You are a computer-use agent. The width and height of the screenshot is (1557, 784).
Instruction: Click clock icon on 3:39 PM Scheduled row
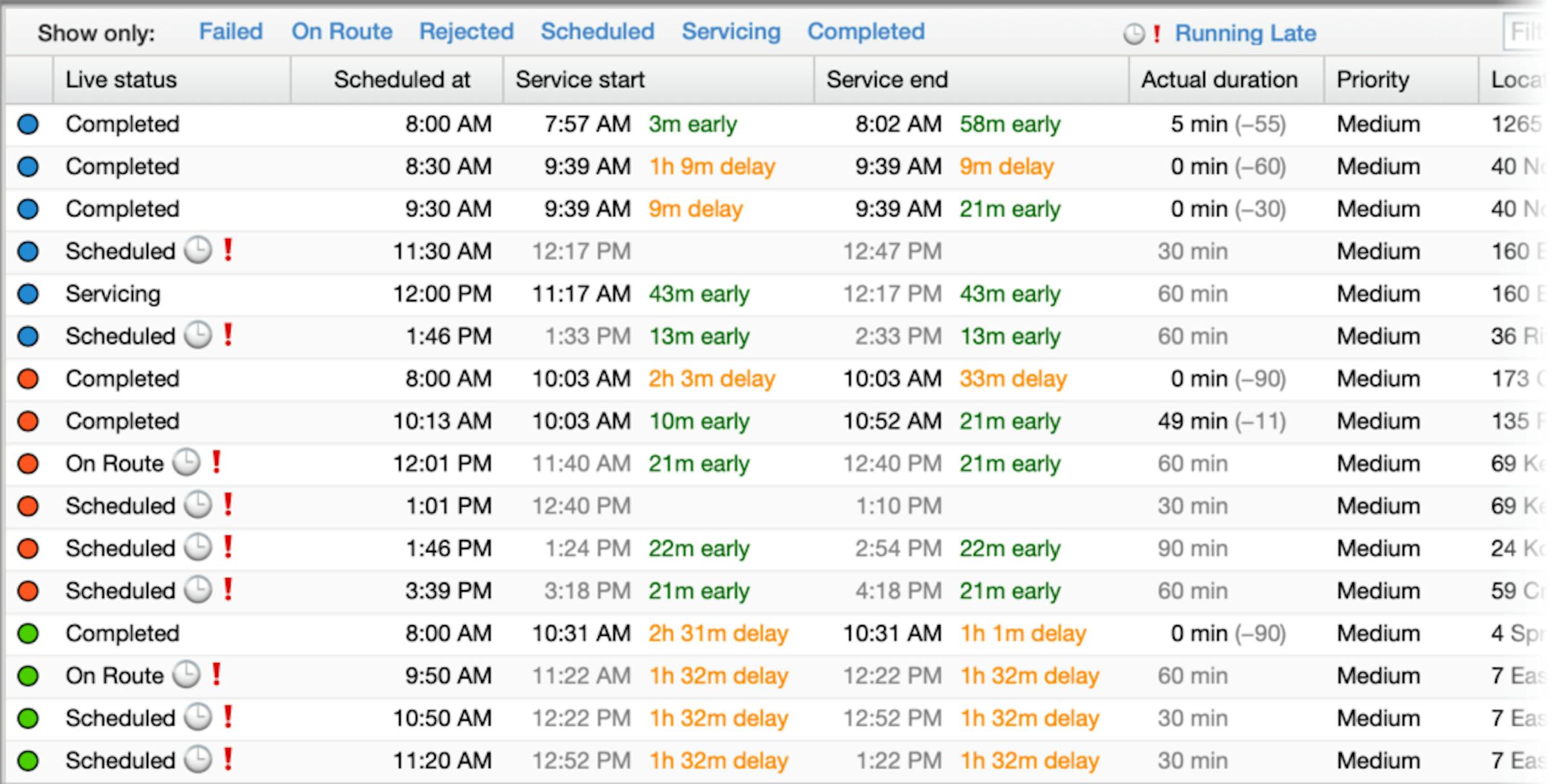(x=198, y=590)
